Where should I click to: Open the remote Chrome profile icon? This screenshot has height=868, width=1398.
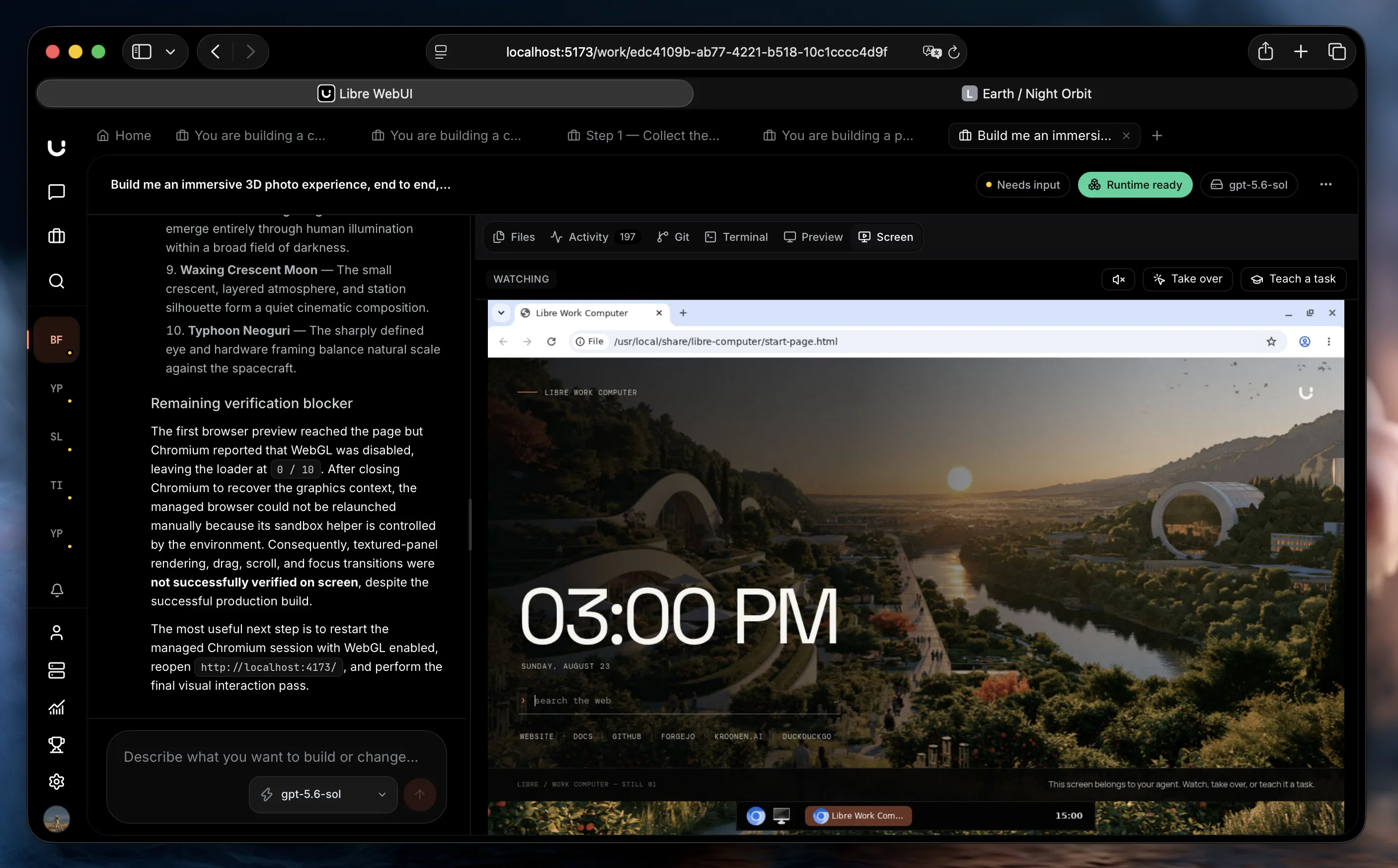click(x=1305, y=342)
